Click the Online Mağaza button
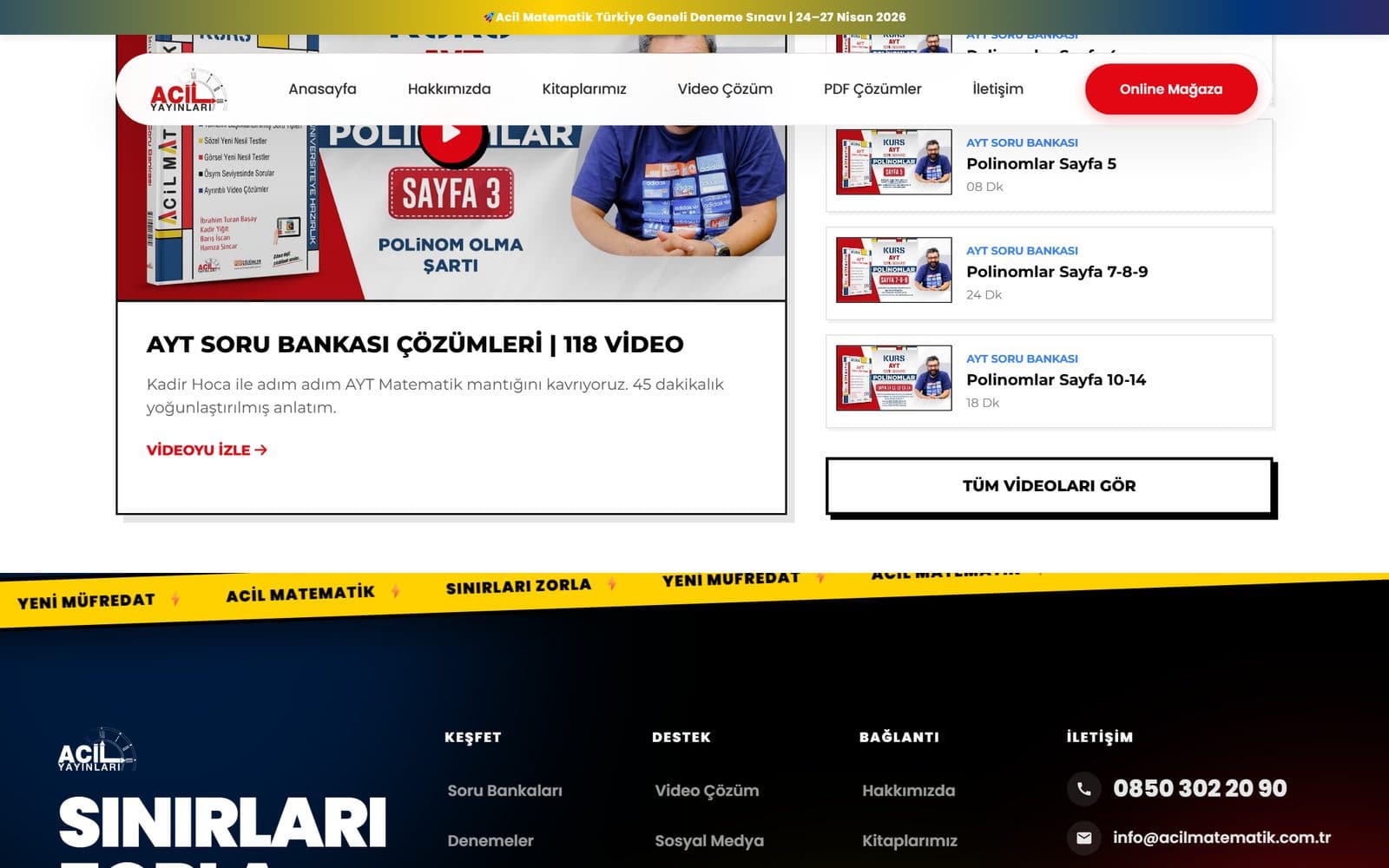The width and height of the screenshot is (1389, 868). [x=1171, y=89]
